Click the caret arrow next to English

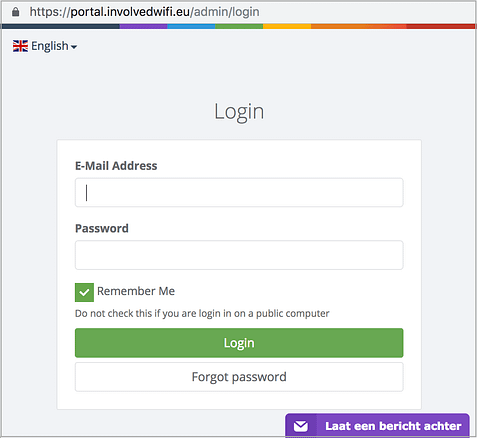[x=74, y=47]
